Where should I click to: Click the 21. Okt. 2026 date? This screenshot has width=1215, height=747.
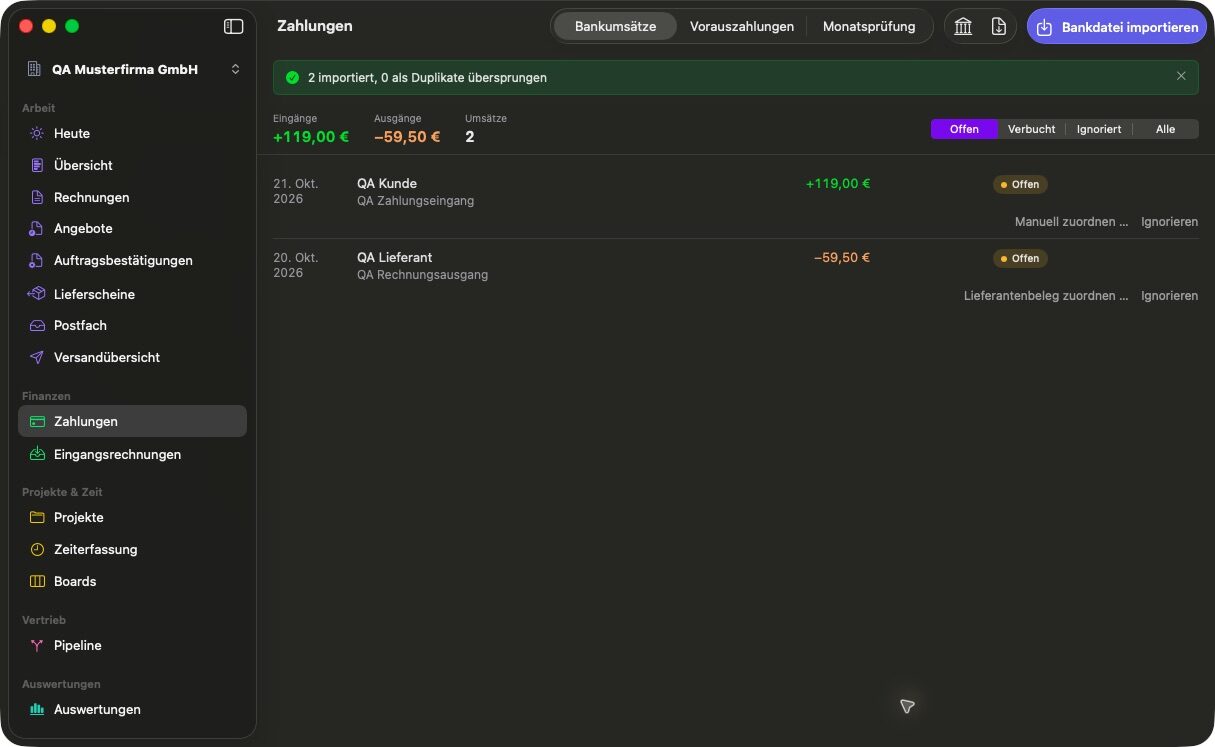[296, 191]
